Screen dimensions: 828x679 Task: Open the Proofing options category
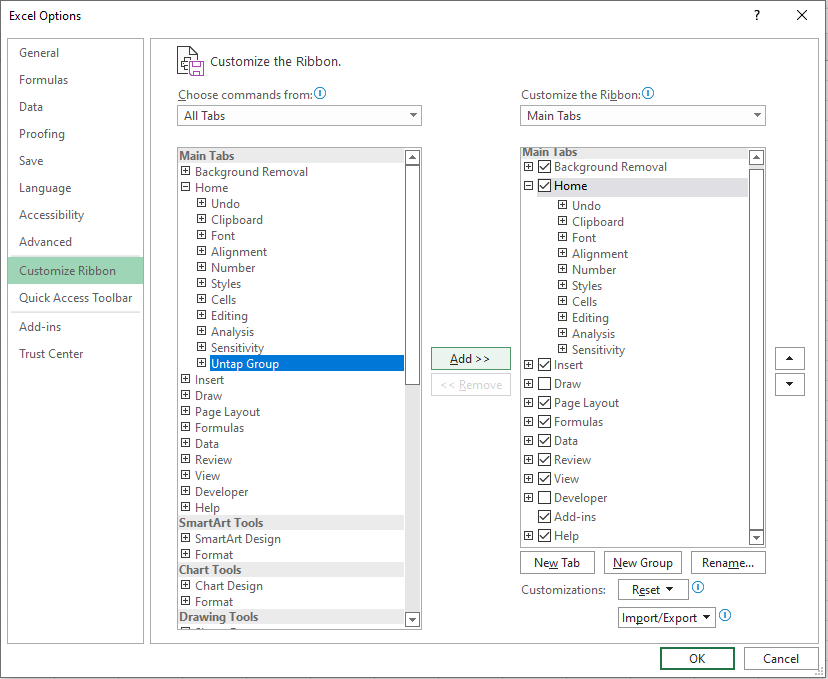(x=76, y=134)
